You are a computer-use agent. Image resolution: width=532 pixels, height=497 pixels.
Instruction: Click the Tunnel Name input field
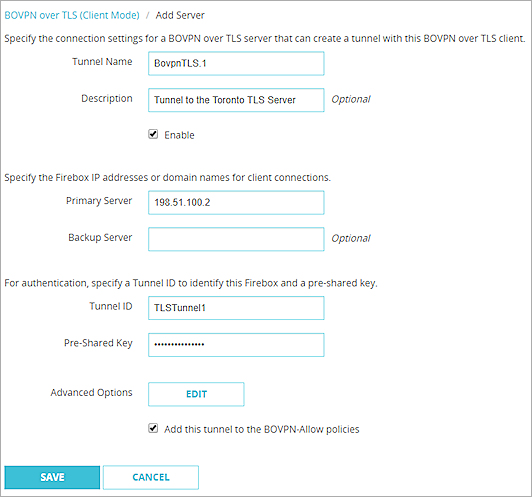(x=236, y=63)
